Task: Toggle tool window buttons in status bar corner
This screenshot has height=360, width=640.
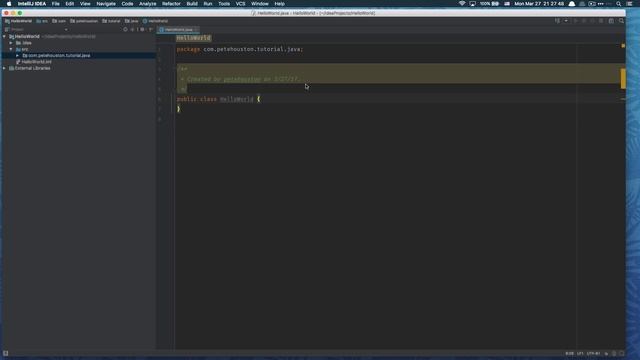Action: point(5,353)
